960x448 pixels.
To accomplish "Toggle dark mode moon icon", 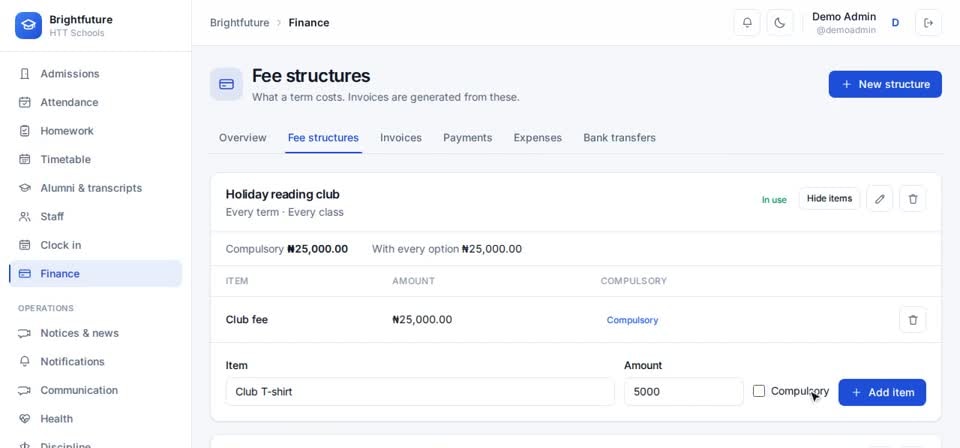I will pos(779,23).
